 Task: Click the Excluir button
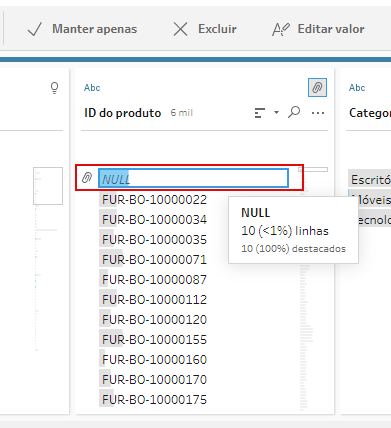coord(205,29)
